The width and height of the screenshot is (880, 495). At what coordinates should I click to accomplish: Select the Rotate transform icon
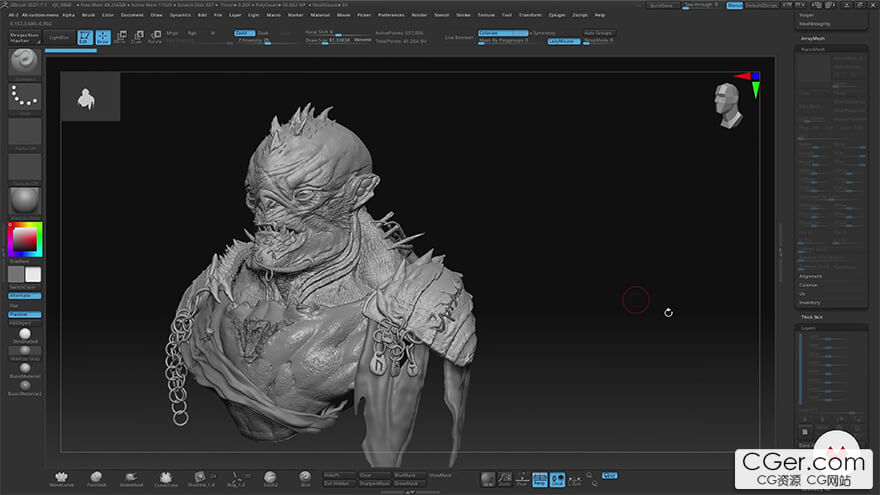pos(154,38)
